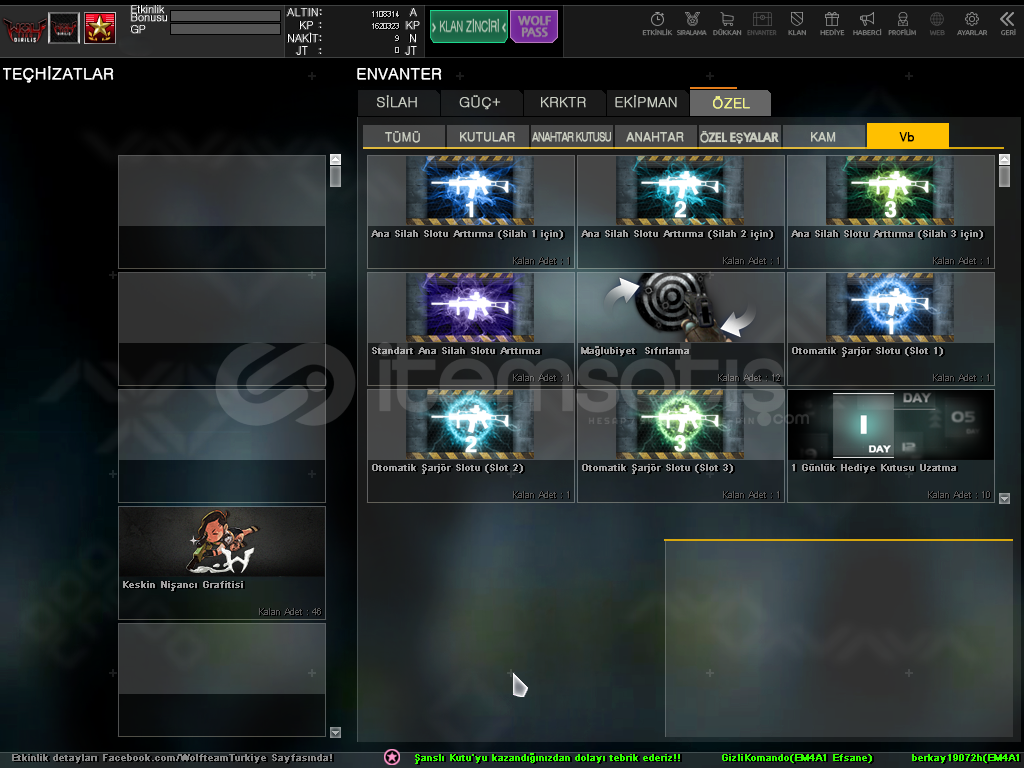Viewport: 1024px width, 768px height.
Task: Select the TÜMÜ sub-tab
Action: coord(403,136)
